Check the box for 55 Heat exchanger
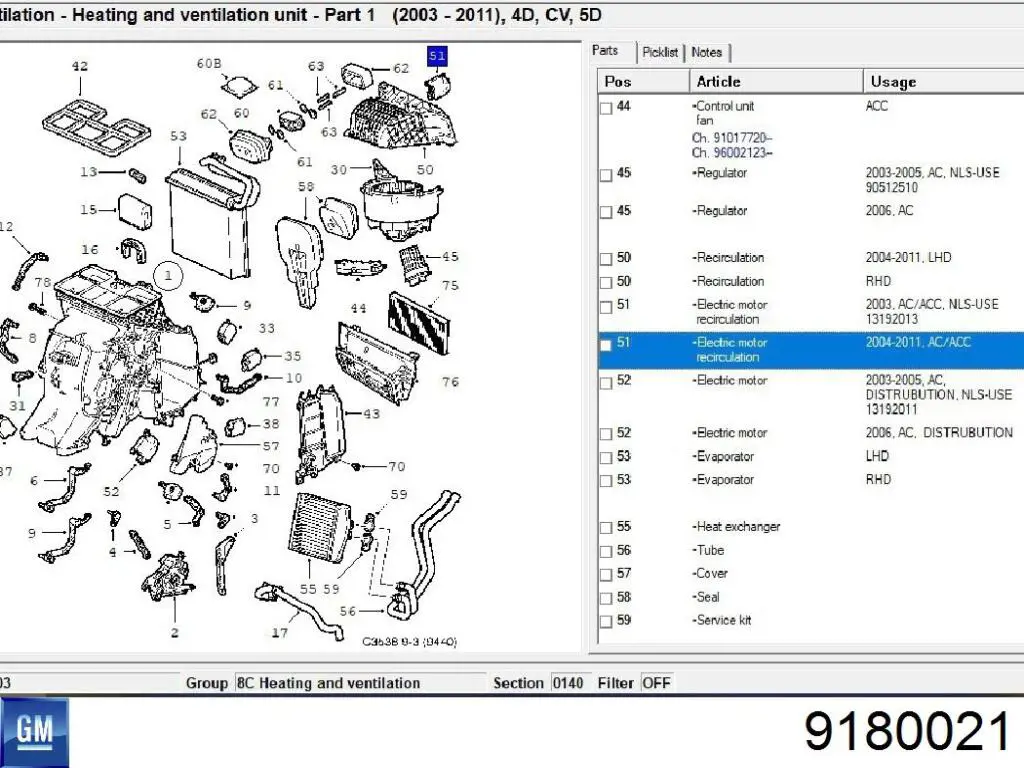Image resolution: width=1024 pixels, height=768 pixels. (606, 528)
